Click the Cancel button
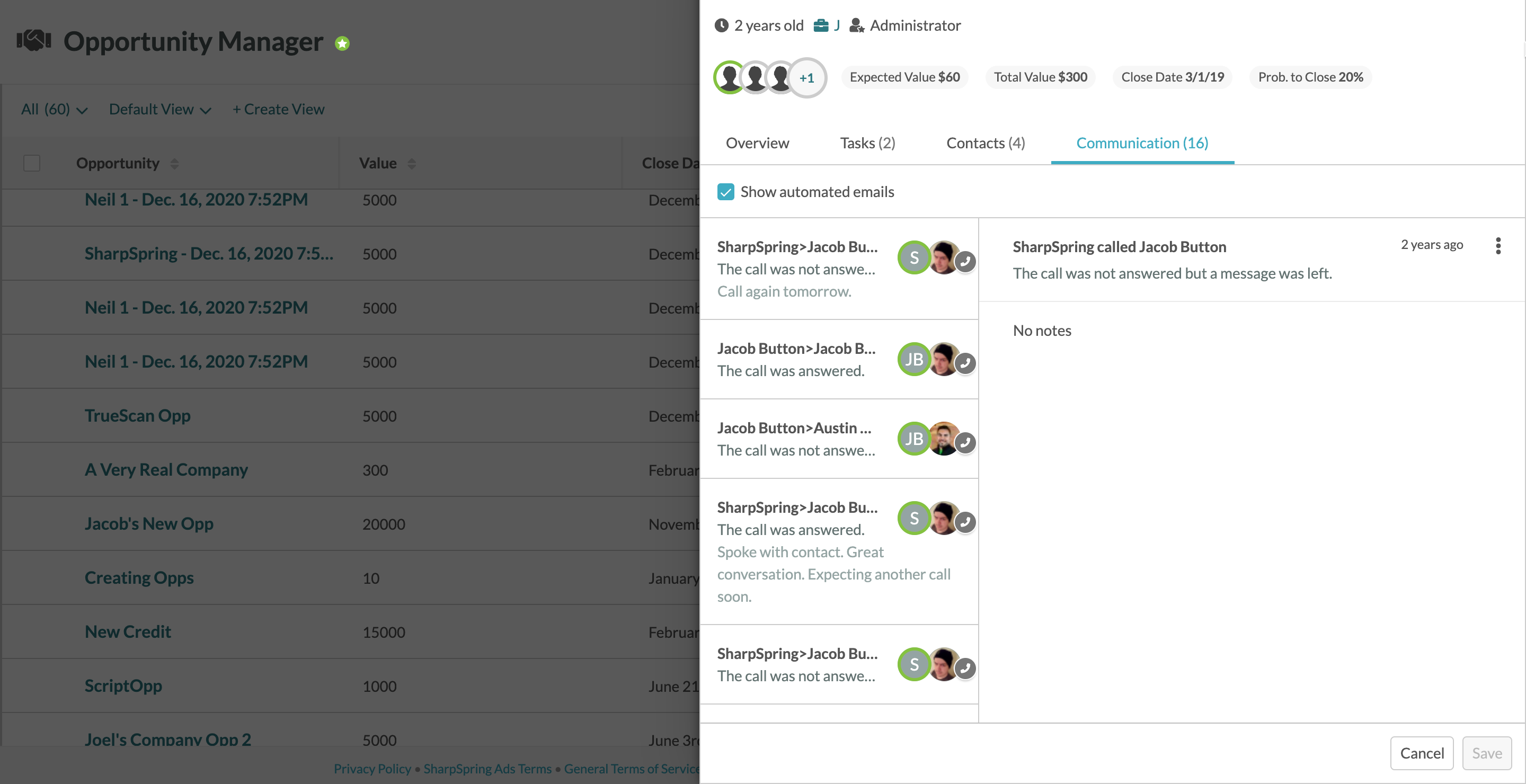The height and width of the screenshot is (784, 1526). 1422,753
